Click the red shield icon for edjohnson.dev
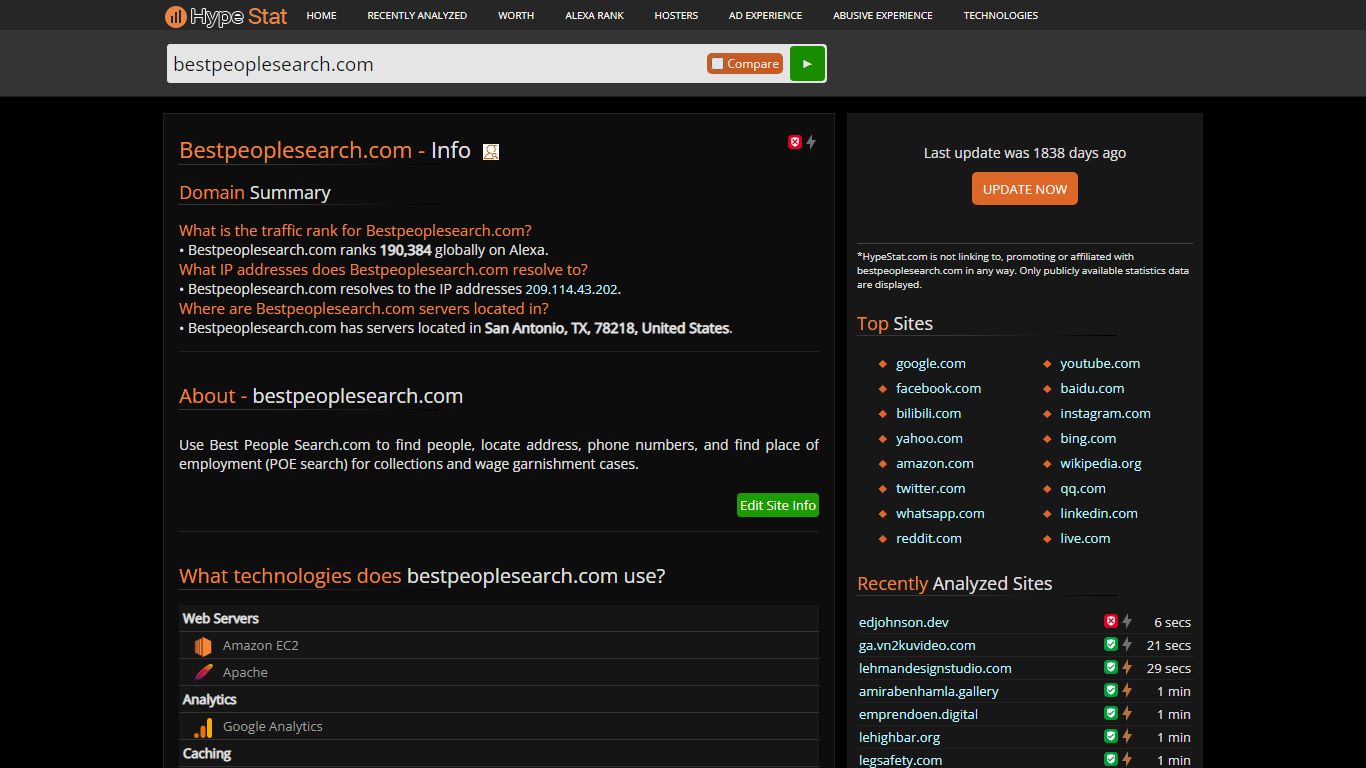Image resolution: width=1366 pixels, height=768 pixels. coord(1110,621)
